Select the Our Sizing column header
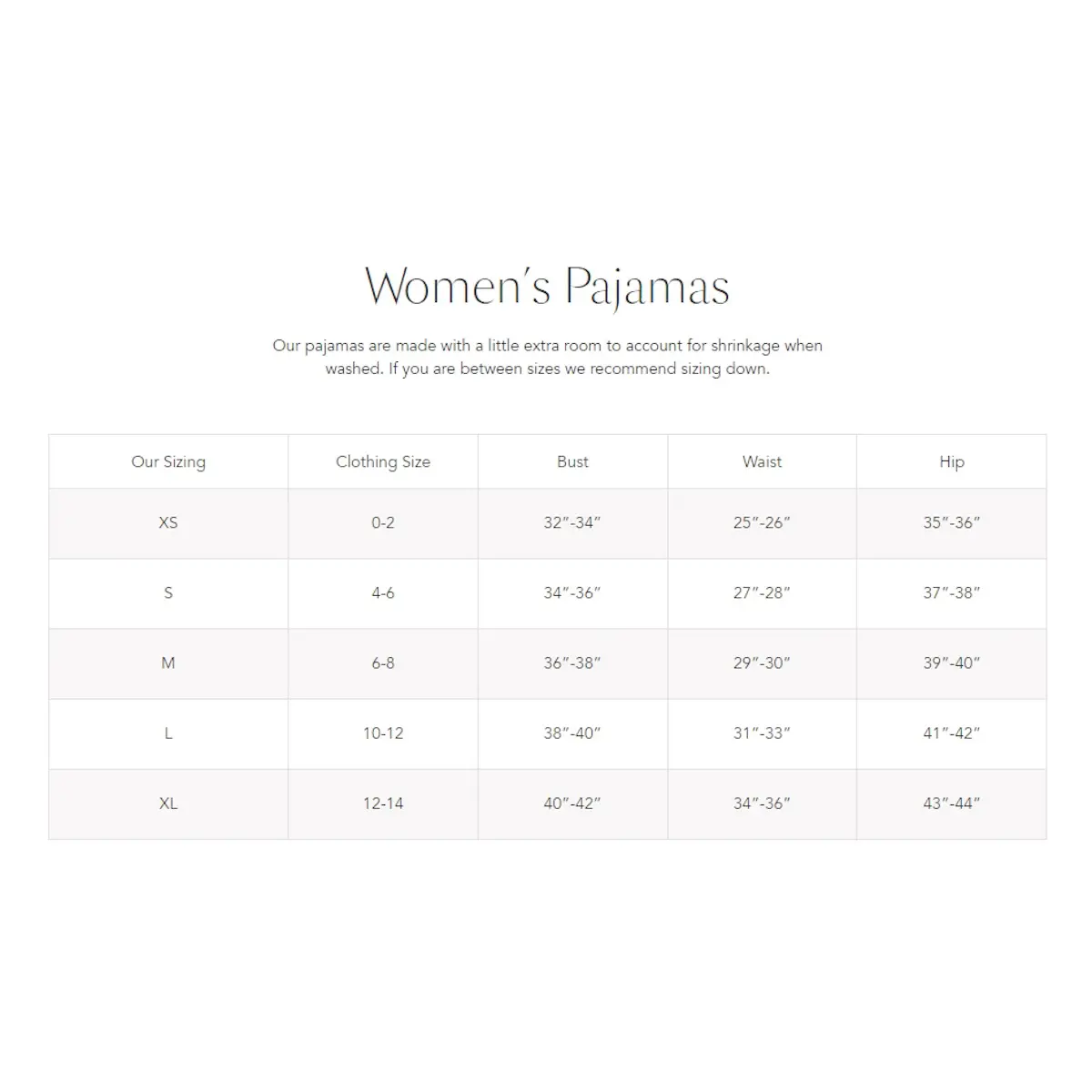 pos(168,461)
